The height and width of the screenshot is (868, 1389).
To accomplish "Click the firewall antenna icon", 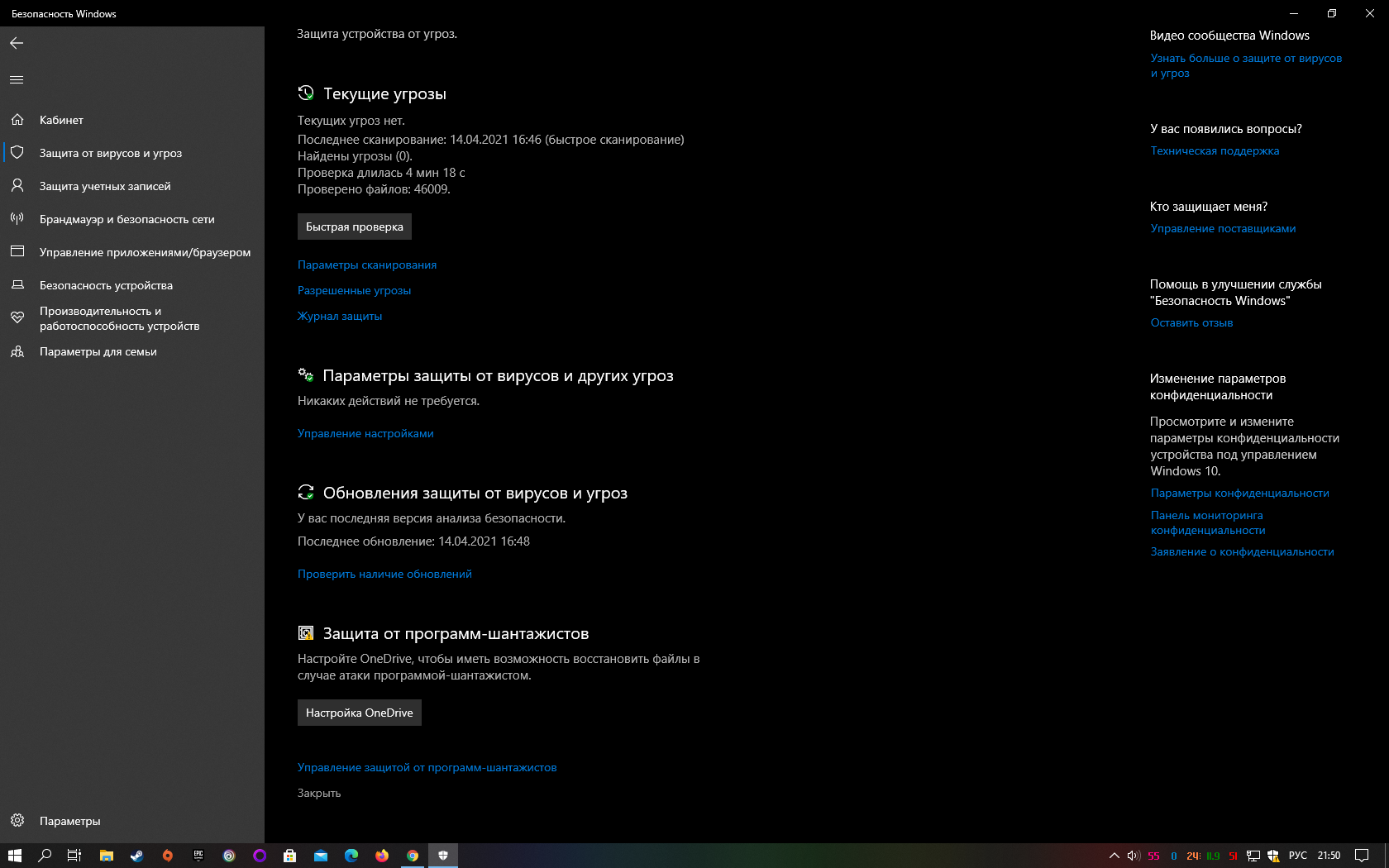I will pyautogui.click(x=17, y=219).
